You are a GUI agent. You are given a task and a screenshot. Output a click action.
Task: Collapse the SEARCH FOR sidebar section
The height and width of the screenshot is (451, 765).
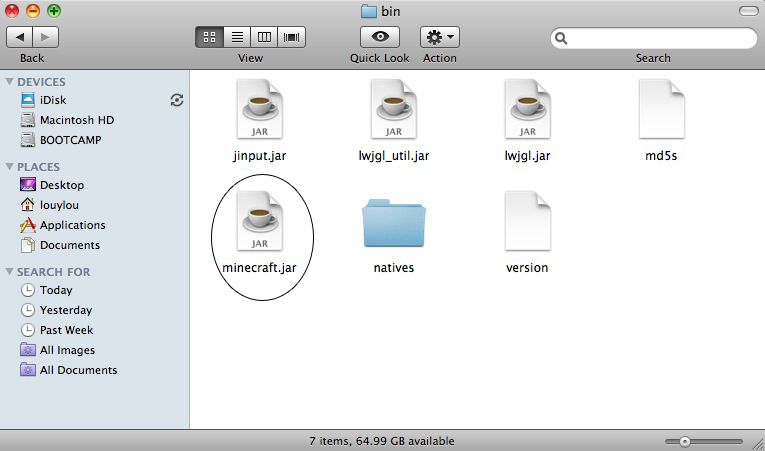pos(9,271)
